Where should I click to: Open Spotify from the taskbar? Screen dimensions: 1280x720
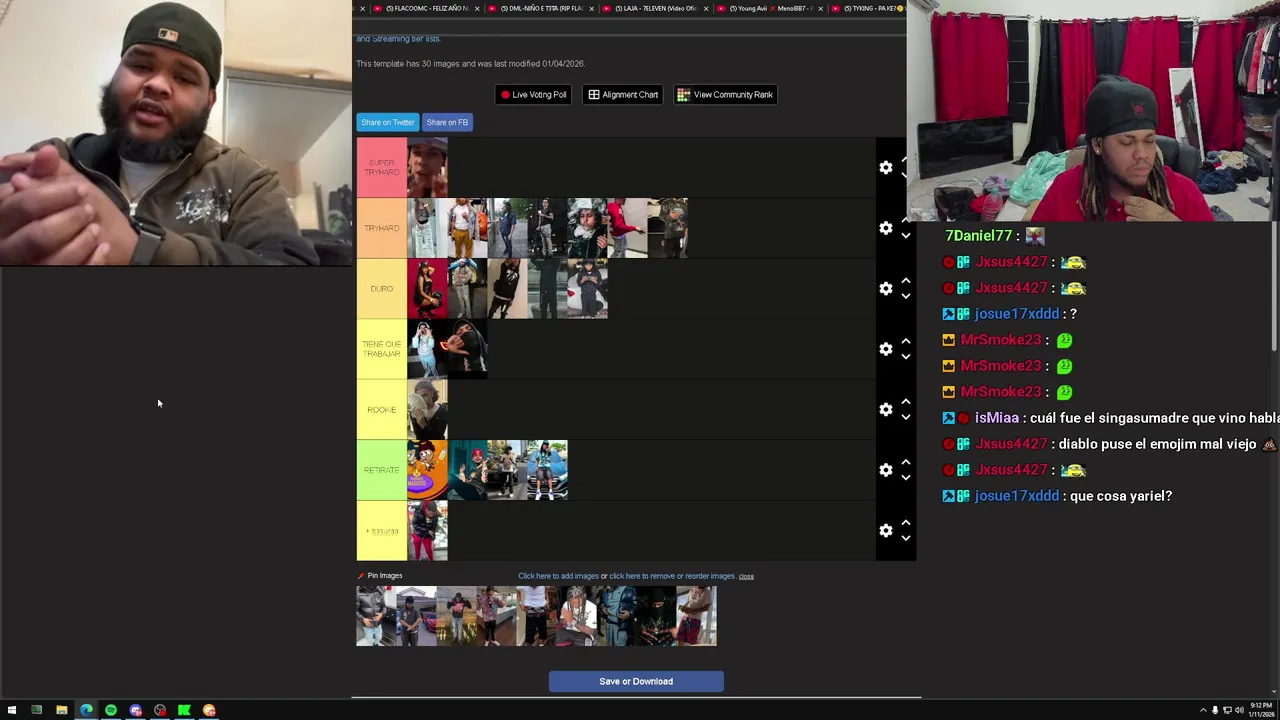111,710
